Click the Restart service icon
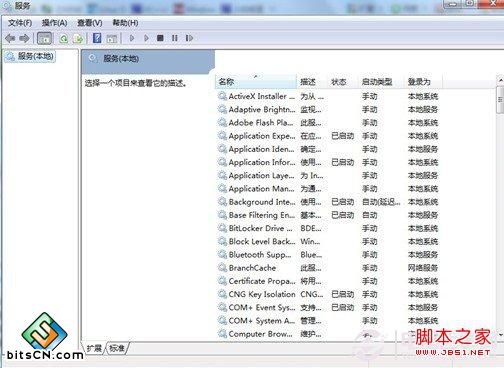The image size is (504, 368). pos(189,38)
